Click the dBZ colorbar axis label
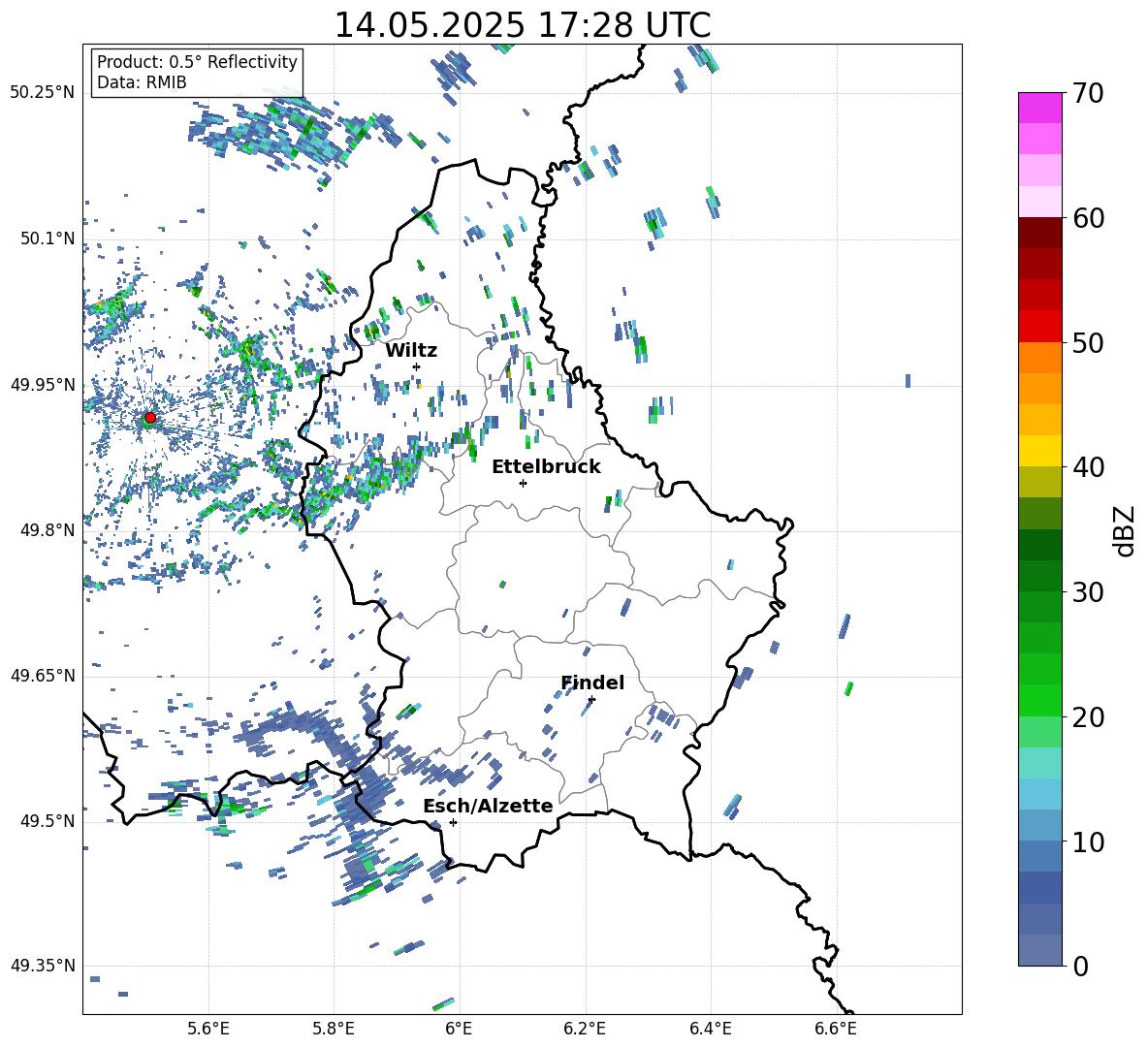 [x=1126, y=530]
